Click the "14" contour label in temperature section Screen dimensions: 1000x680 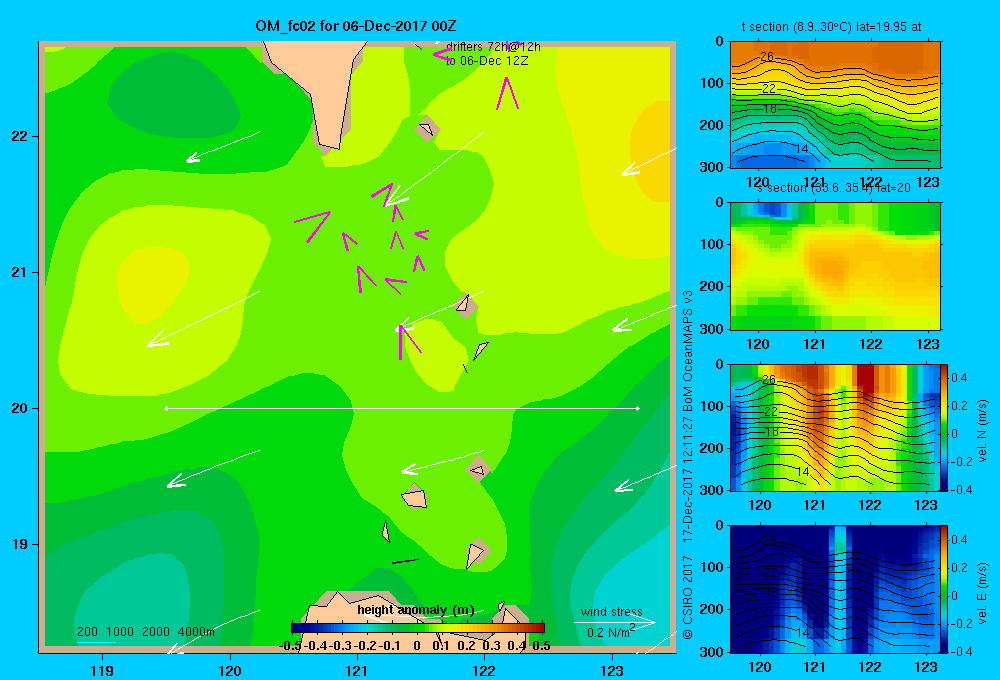click(x=802, y=149)
